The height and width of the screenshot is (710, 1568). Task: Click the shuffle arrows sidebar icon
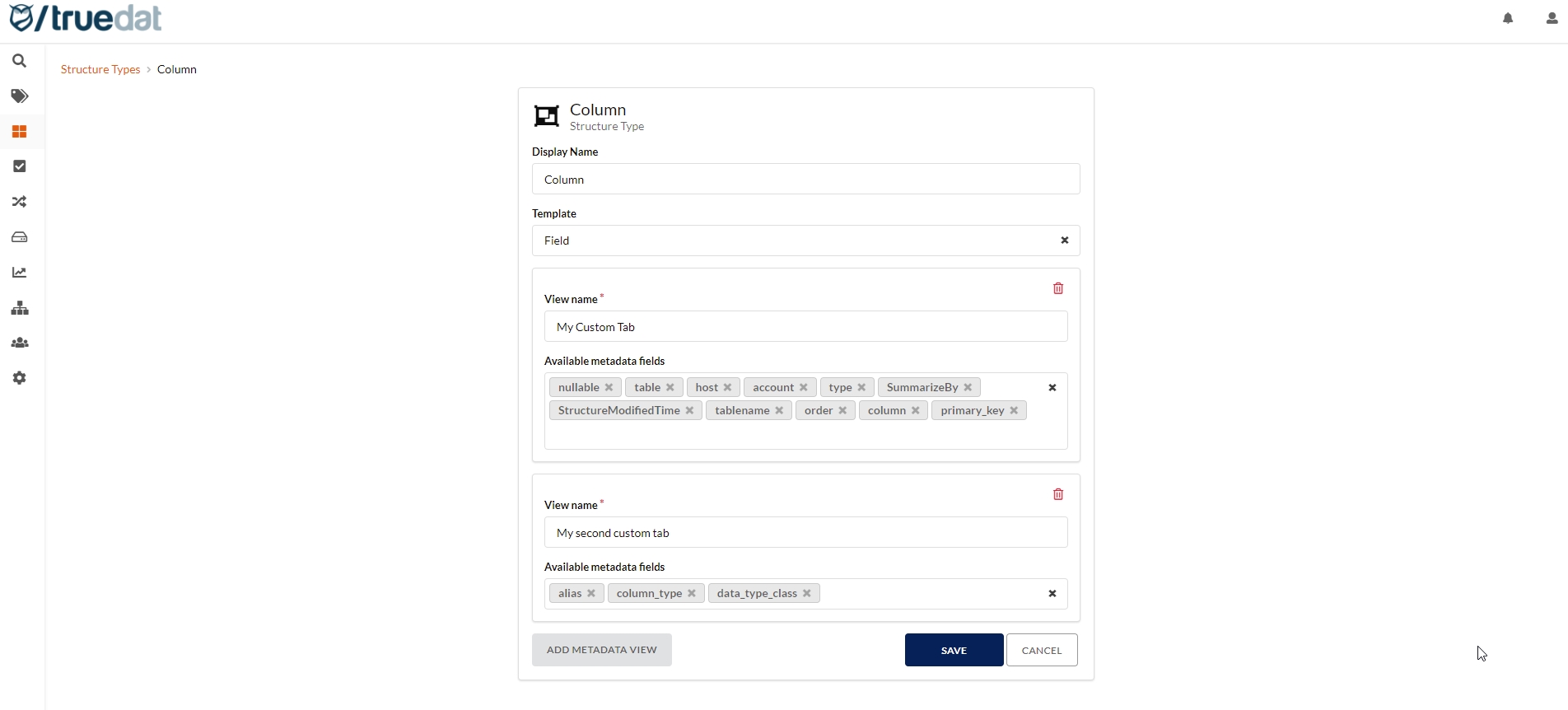click(x=20, y=202)
